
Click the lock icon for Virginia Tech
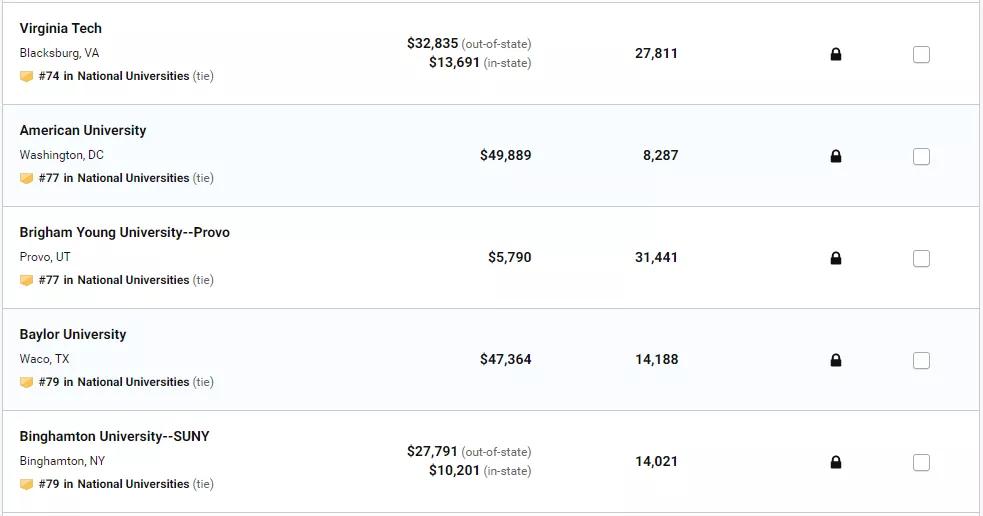click(x=836, y=55)
